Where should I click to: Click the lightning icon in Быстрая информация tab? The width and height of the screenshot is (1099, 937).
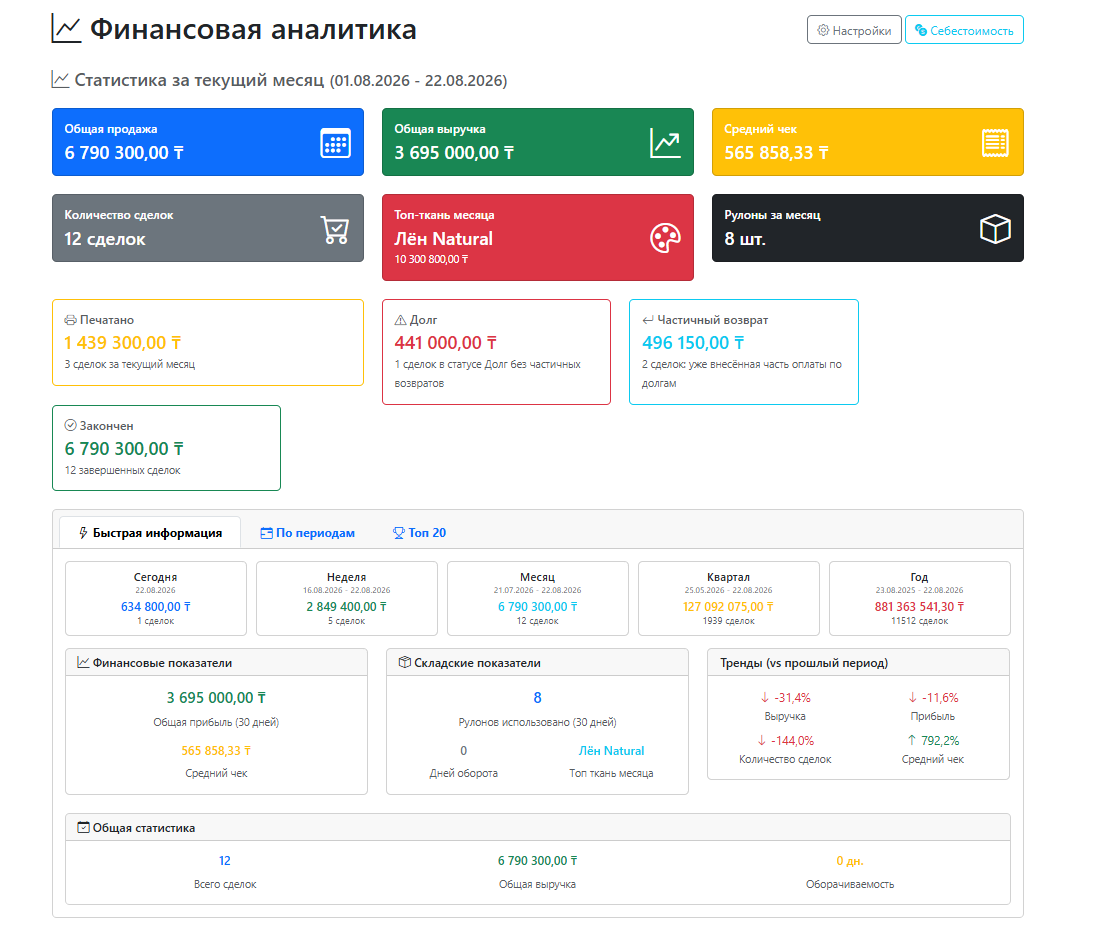[83, 533]
